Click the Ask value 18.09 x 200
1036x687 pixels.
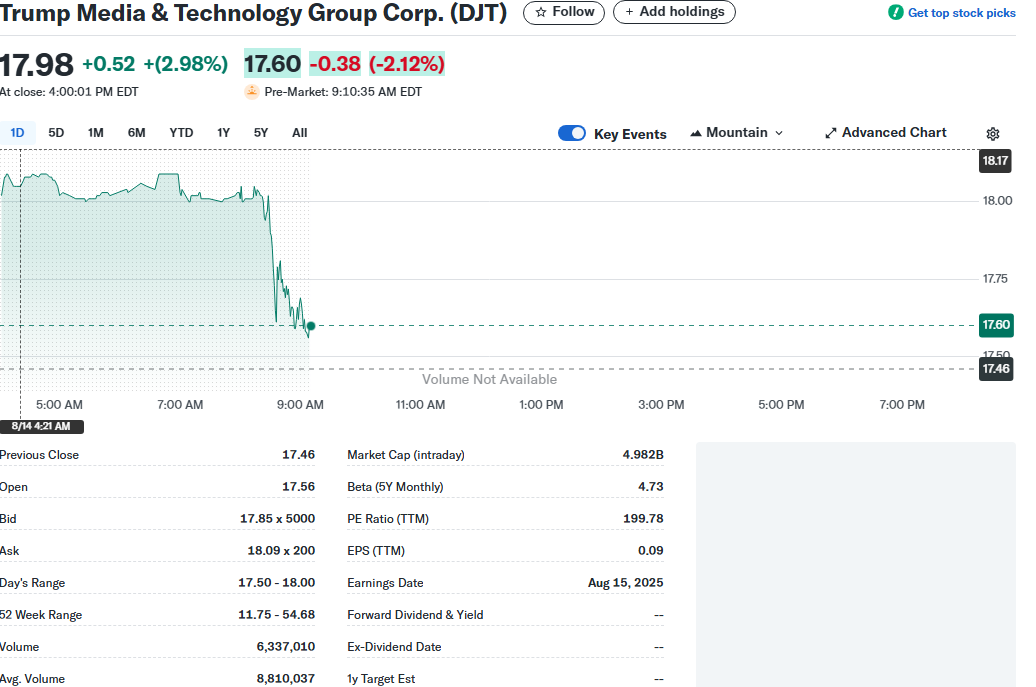point(281,550)
